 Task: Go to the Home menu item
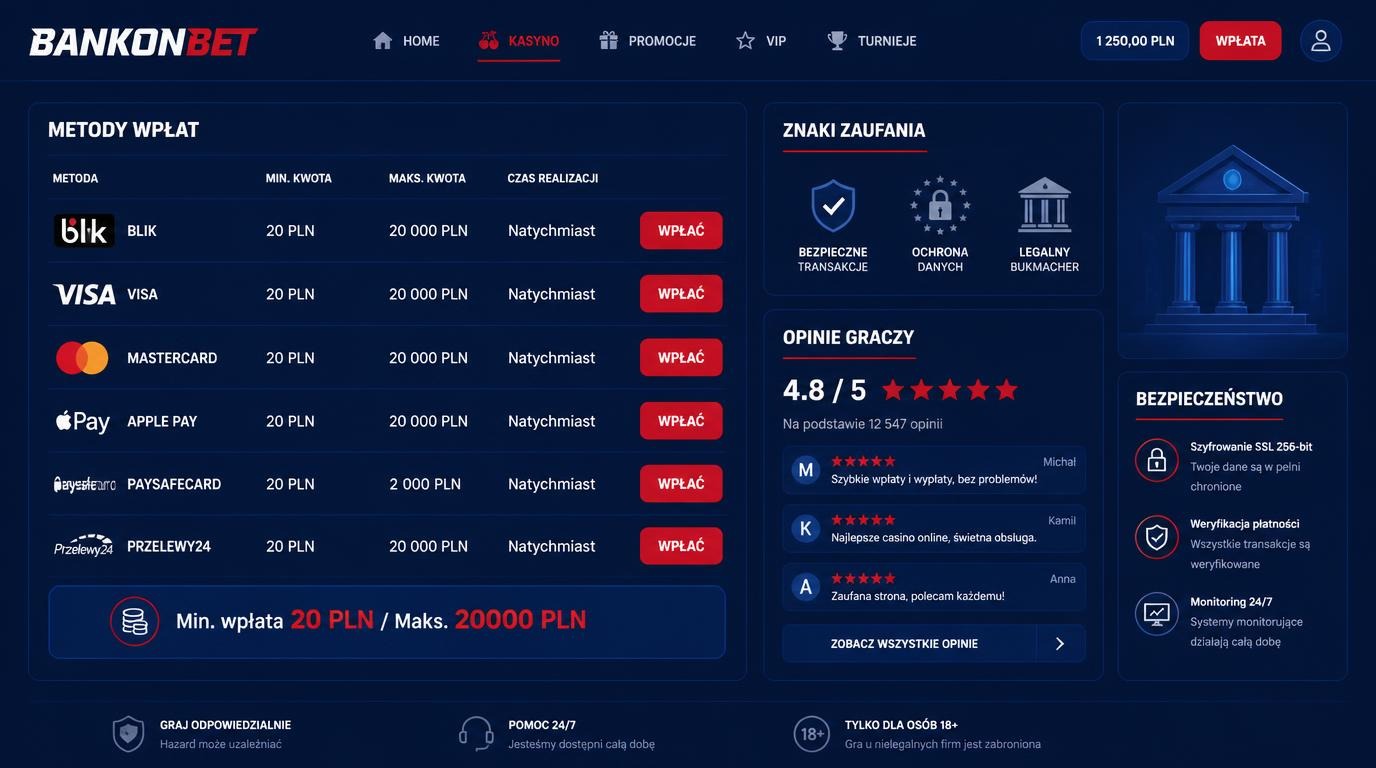click(x=406, y=41)
